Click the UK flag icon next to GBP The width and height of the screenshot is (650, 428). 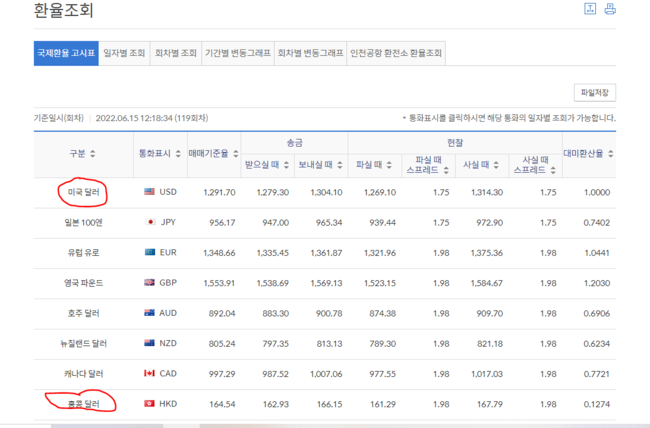pyautogui.click(x=149, y=284)
